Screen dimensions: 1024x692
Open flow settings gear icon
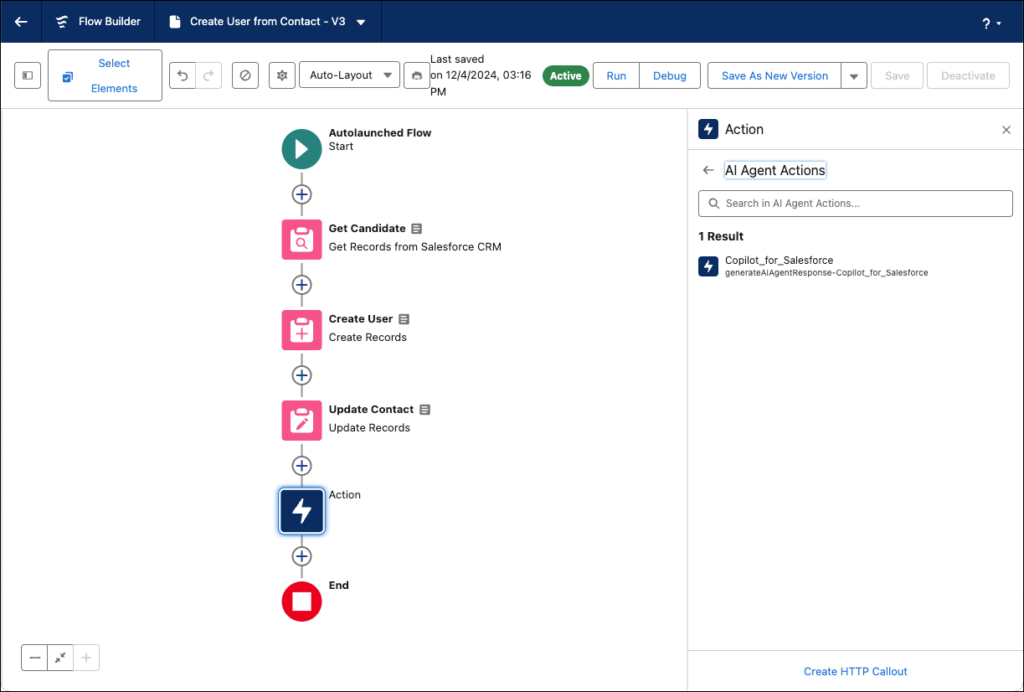point(282,76)
